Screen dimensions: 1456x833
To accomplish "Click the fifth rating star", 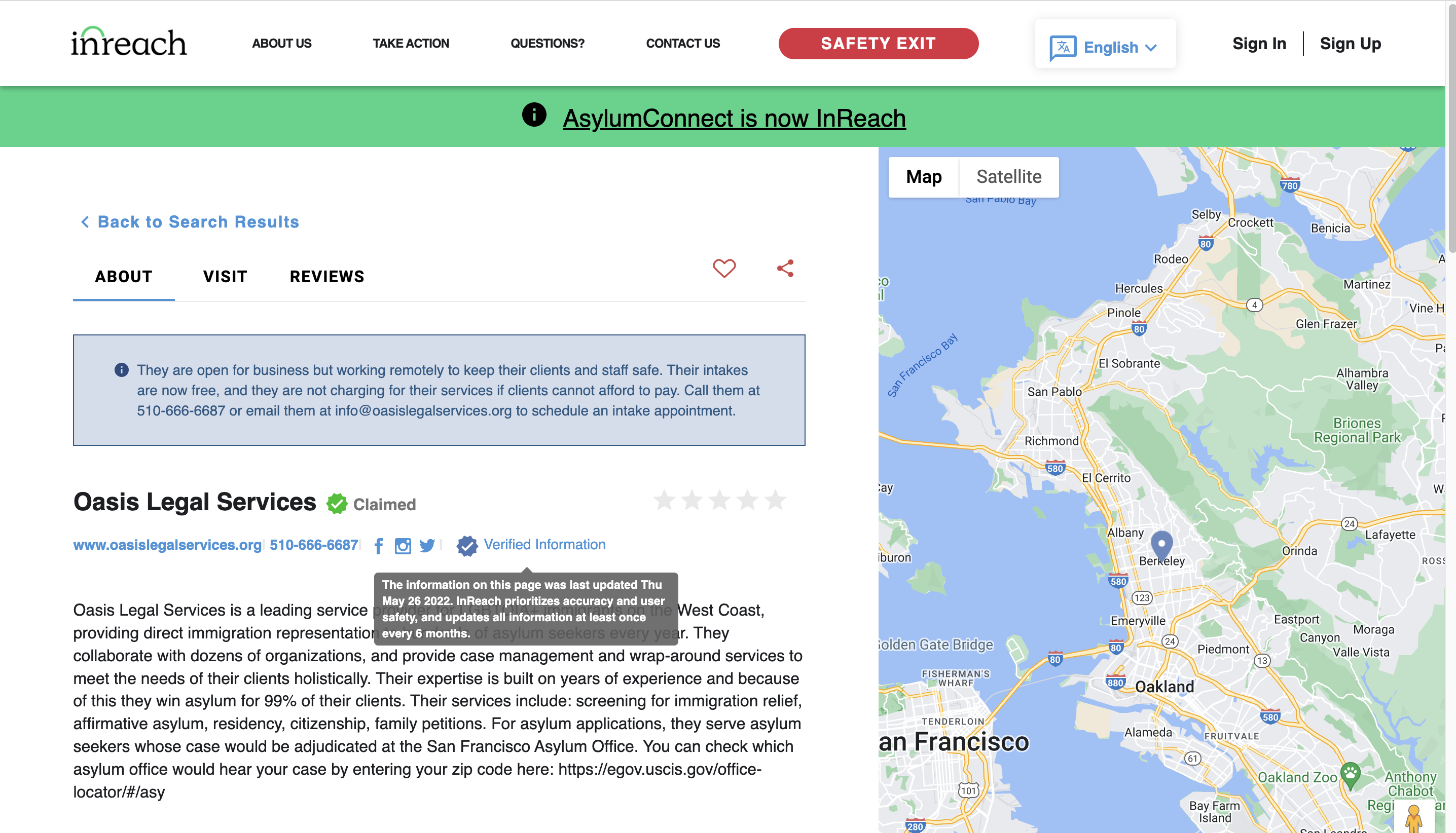I will [775, 500].
